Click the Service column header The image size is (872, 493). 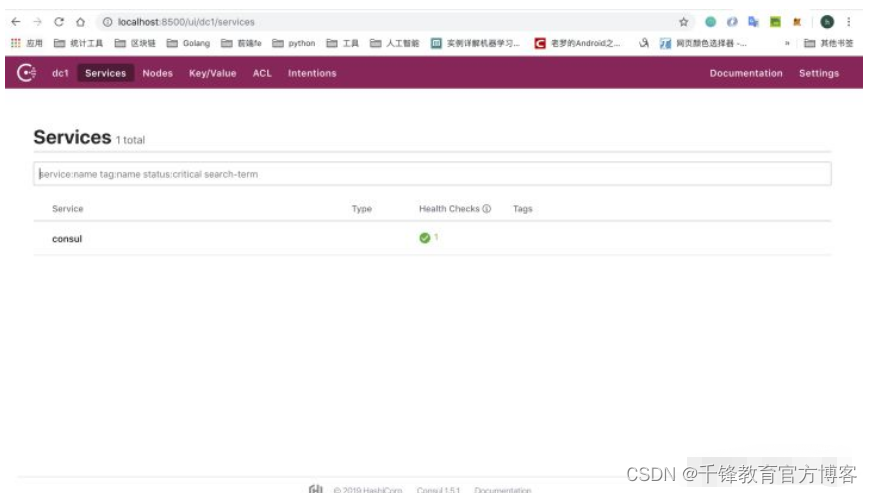pyautogui.click(x=67, y=209)
